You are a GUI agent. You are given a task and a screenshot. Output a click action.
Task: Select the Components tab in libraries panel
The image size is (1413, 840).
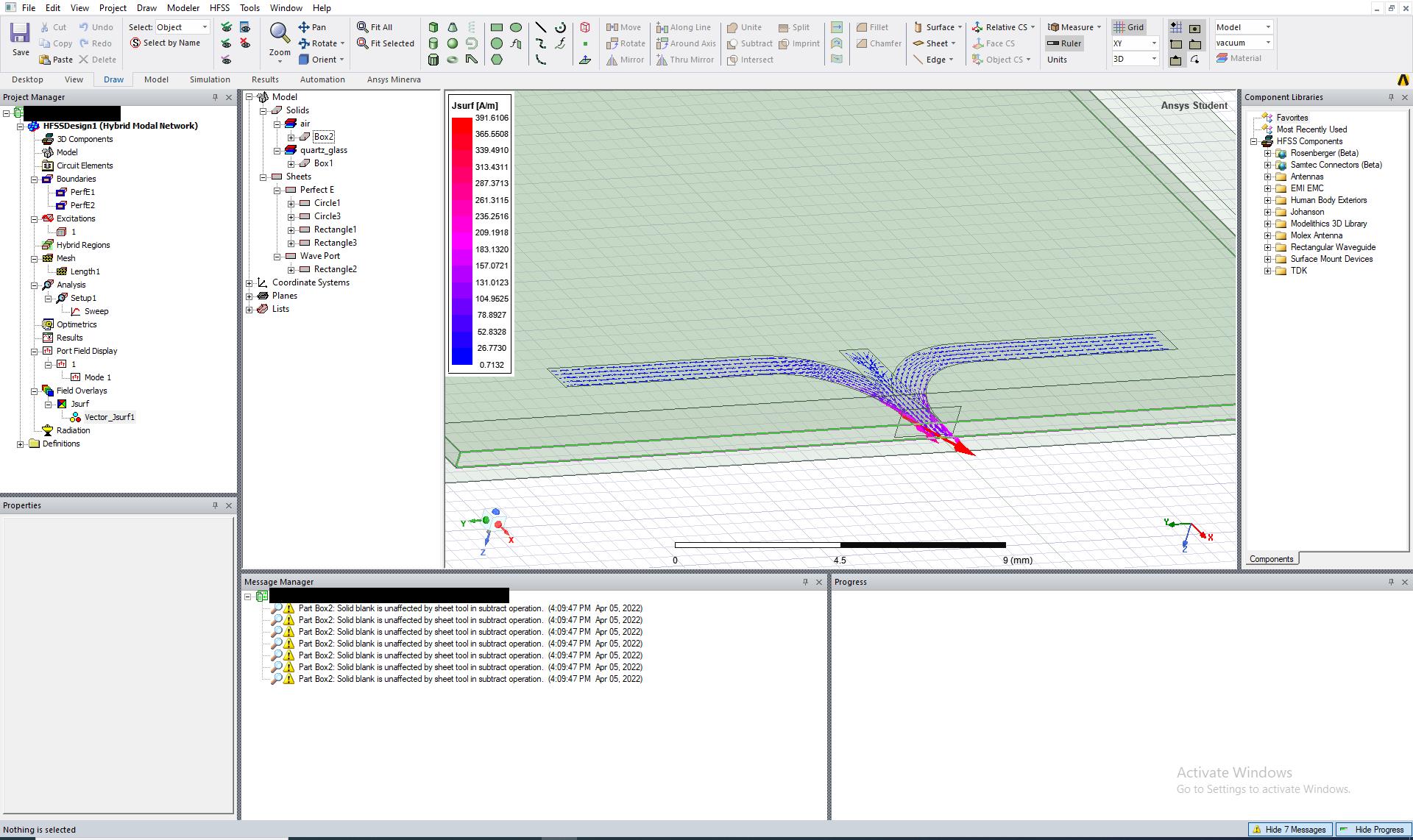[1271, 559]
